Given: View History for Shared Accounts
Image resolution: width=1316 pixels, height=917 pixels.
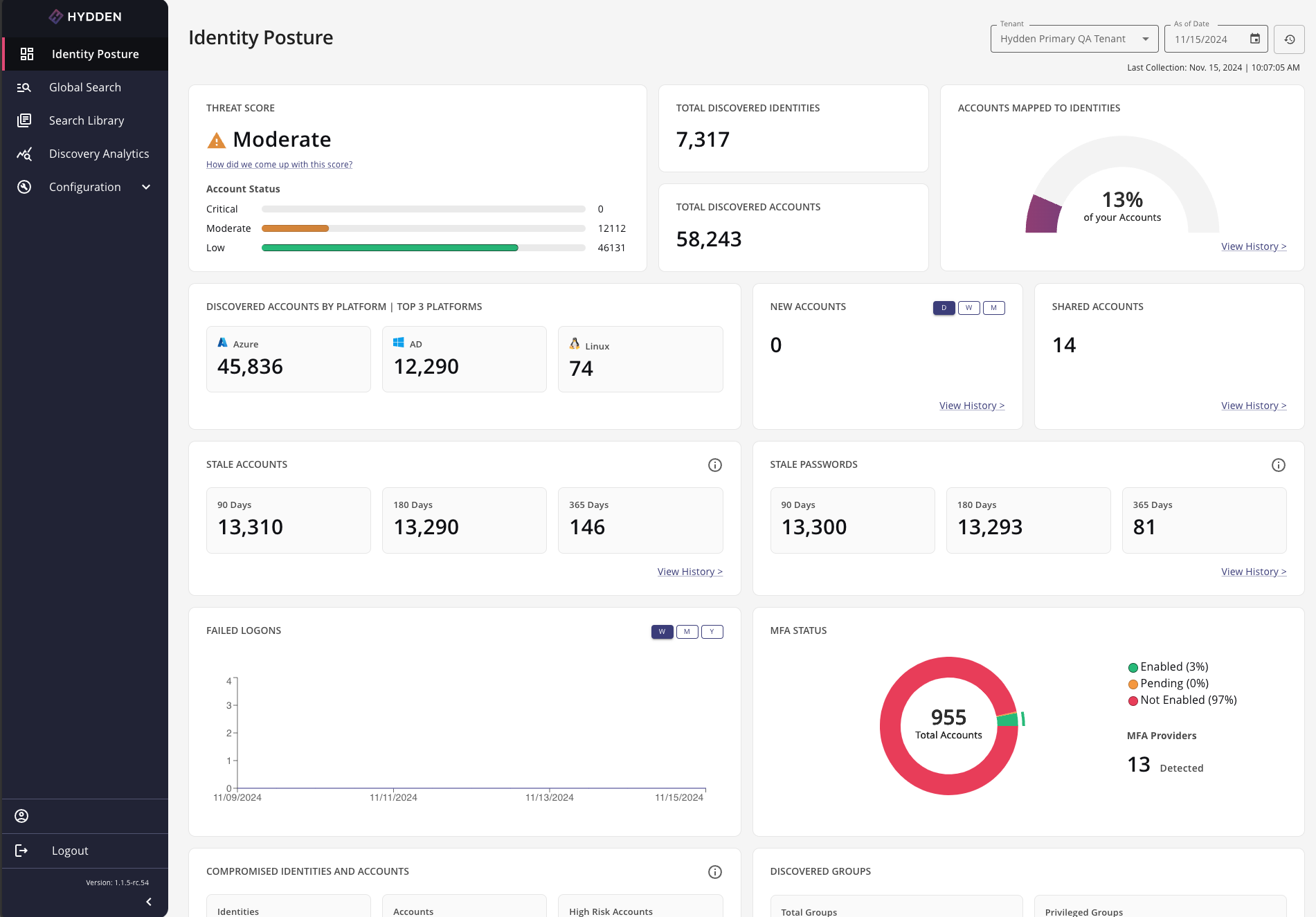Looking at the screenshot, I should (x=1254, y=406).
